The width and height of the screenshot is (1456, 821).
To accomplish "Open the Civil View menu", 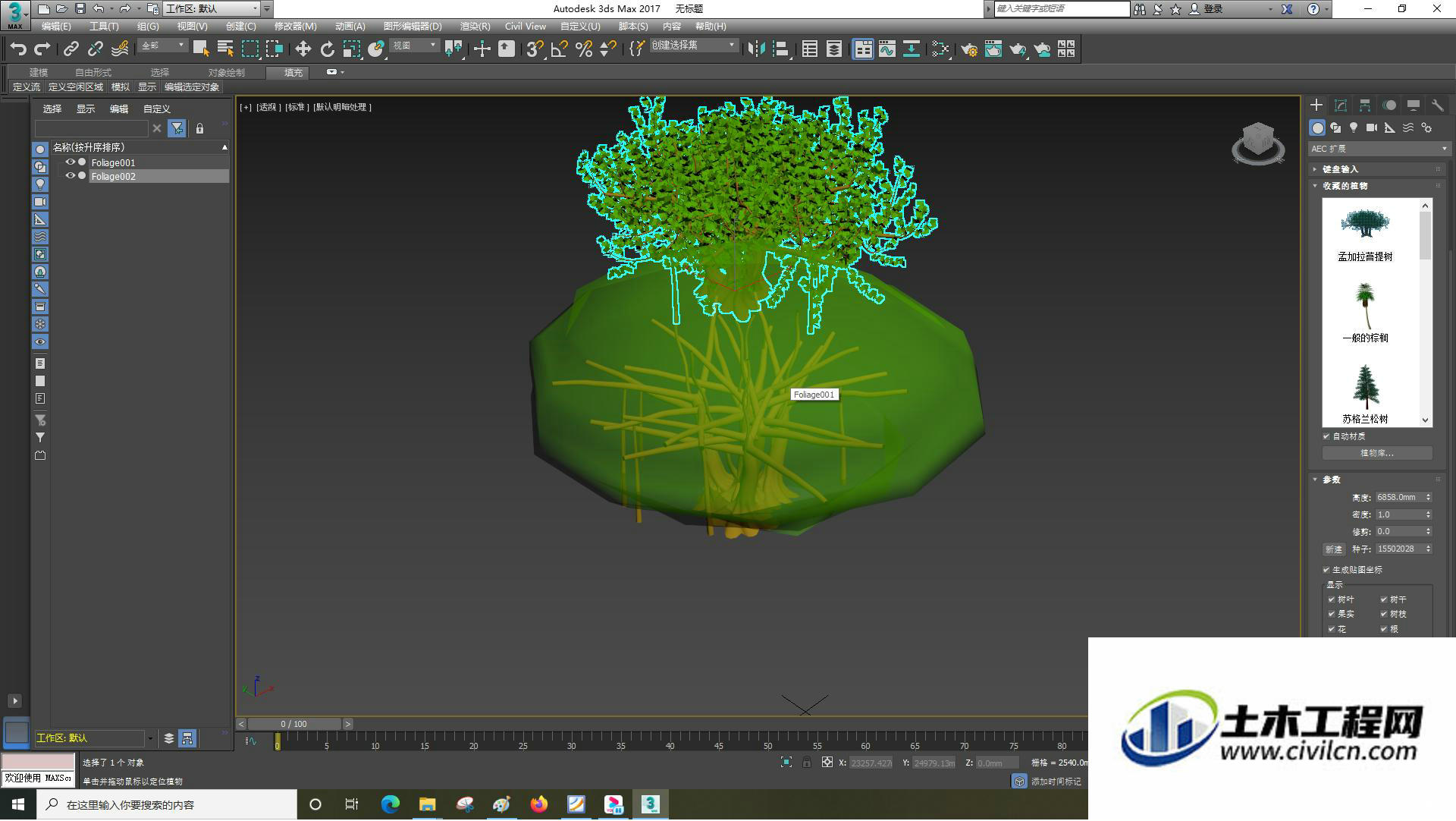I will pyautogui.click(x=525, y=27).
